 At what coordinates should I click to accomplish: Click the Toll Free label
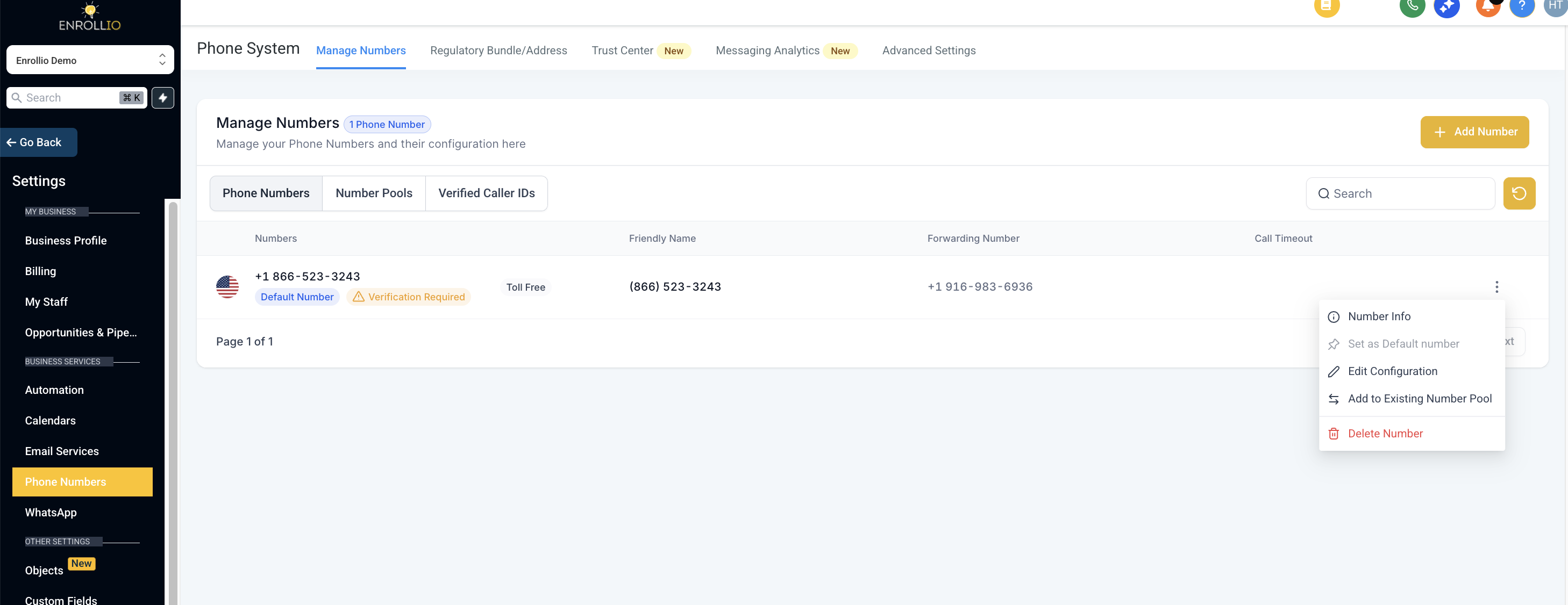[x=525, y=287]
